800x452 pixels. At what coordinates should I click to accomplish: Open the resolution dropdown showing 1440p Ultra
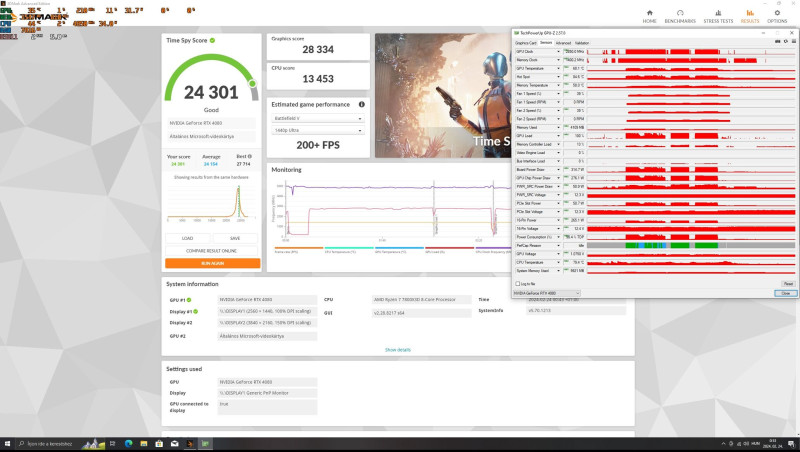click(317, 131)
